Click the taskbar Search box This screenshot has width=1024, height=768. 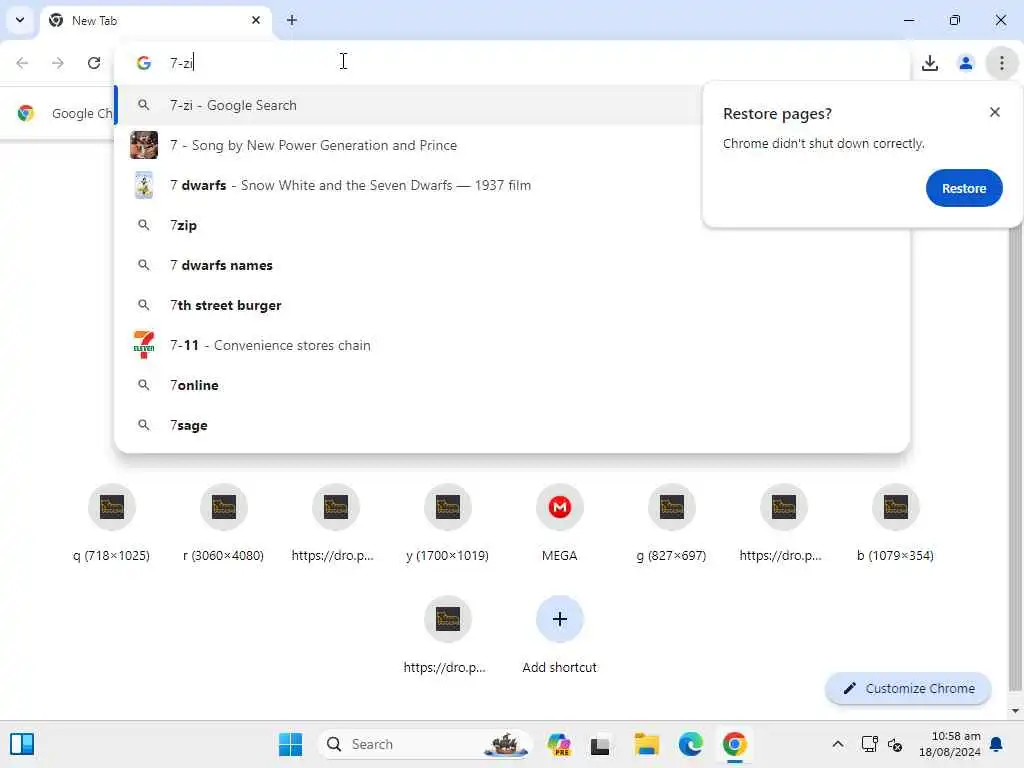[424, 744]
